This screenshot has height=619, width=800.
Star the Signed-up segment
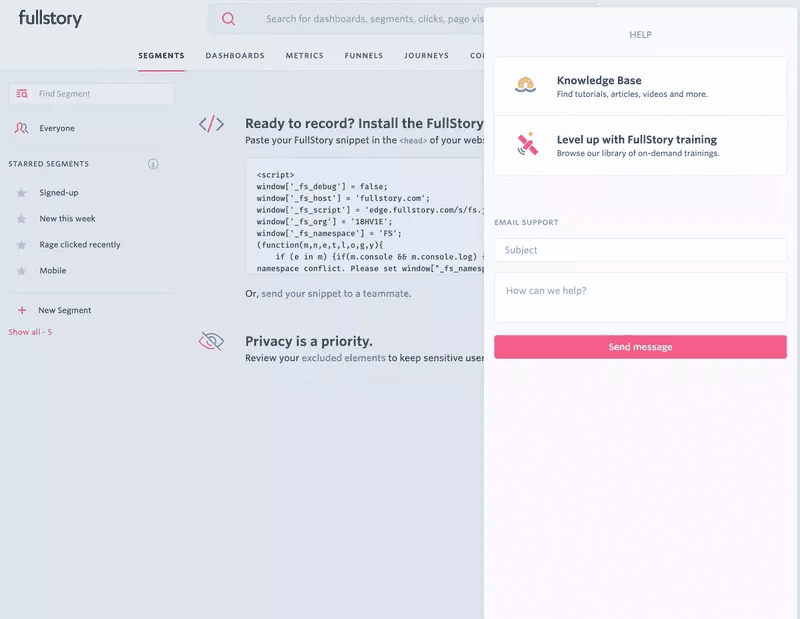[21, 192]
